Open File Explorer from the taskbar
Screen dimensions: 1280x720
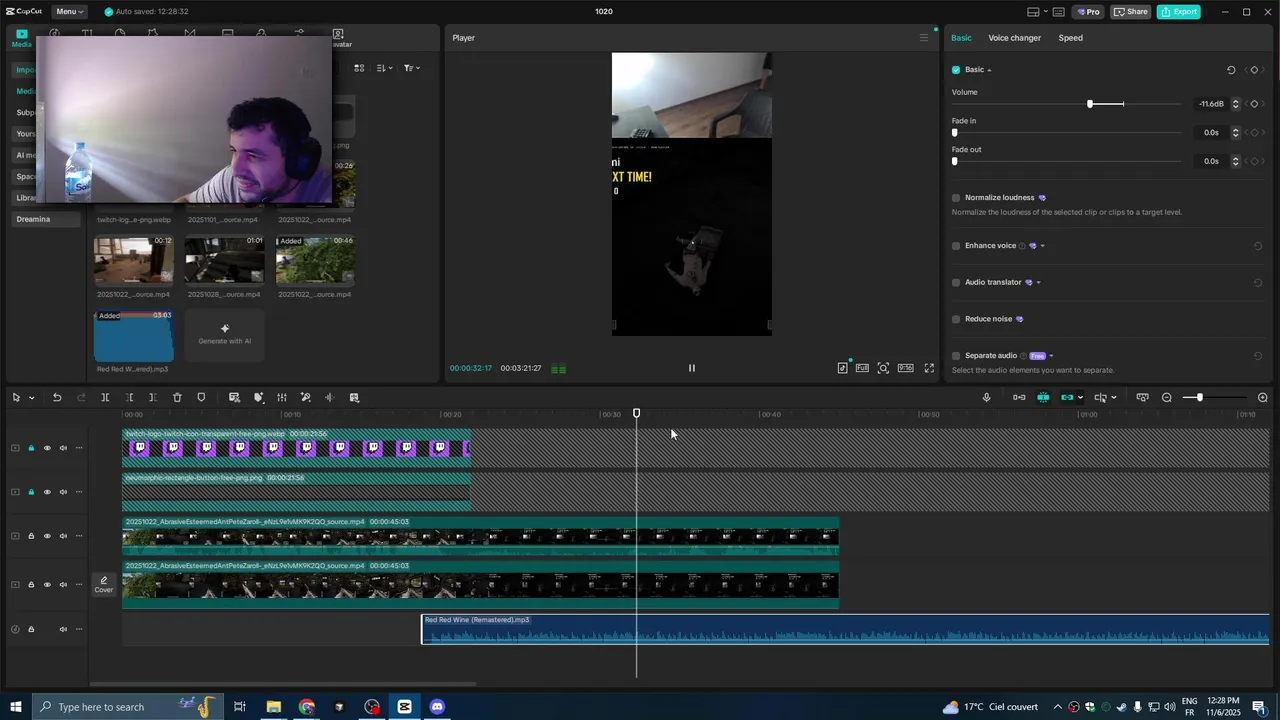click(x=273, y=707)
